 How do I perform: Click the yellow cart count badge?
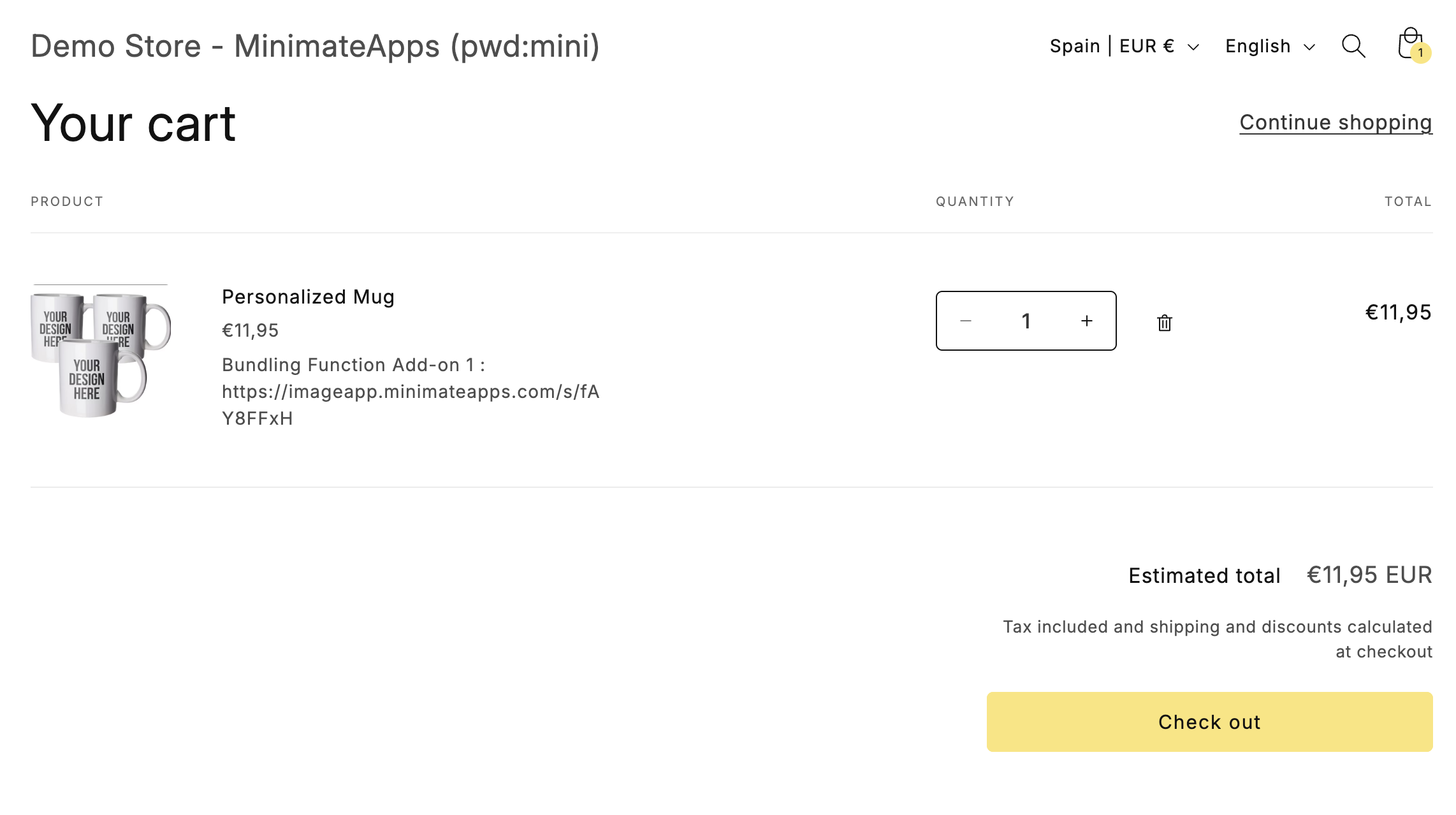tap(1421, 53)
